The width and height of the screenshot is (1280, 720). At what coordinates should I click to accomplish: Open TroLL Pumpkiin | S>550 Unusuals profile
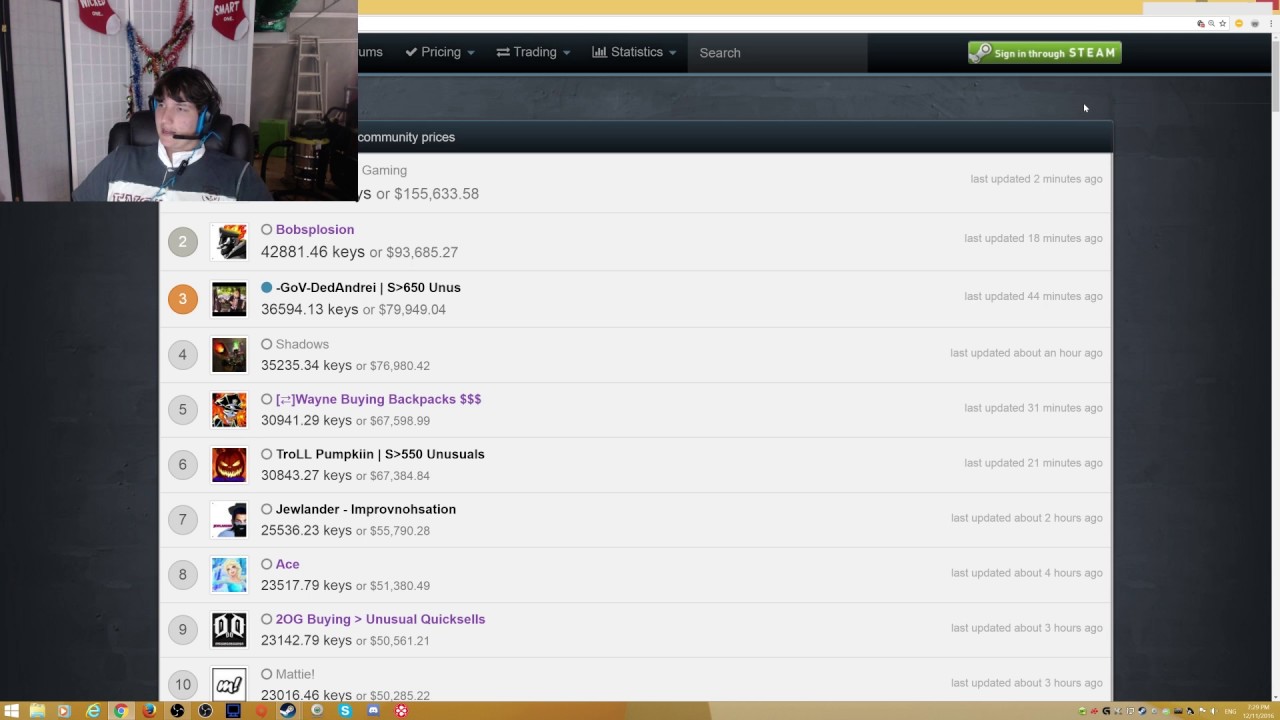(380, 454)
